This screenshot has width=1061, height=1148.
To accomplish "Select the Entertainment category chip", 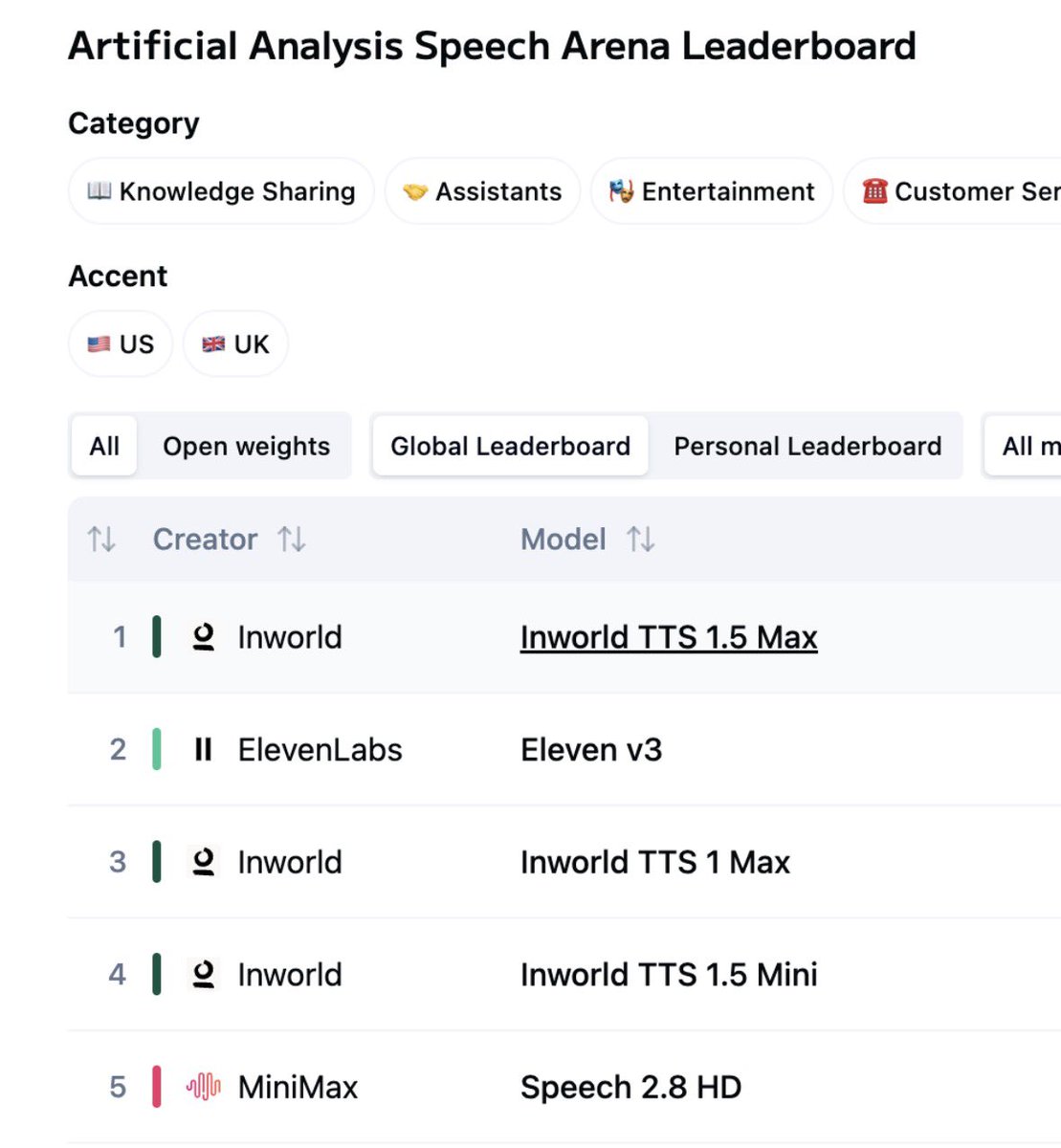I will [x=712, y=191].
